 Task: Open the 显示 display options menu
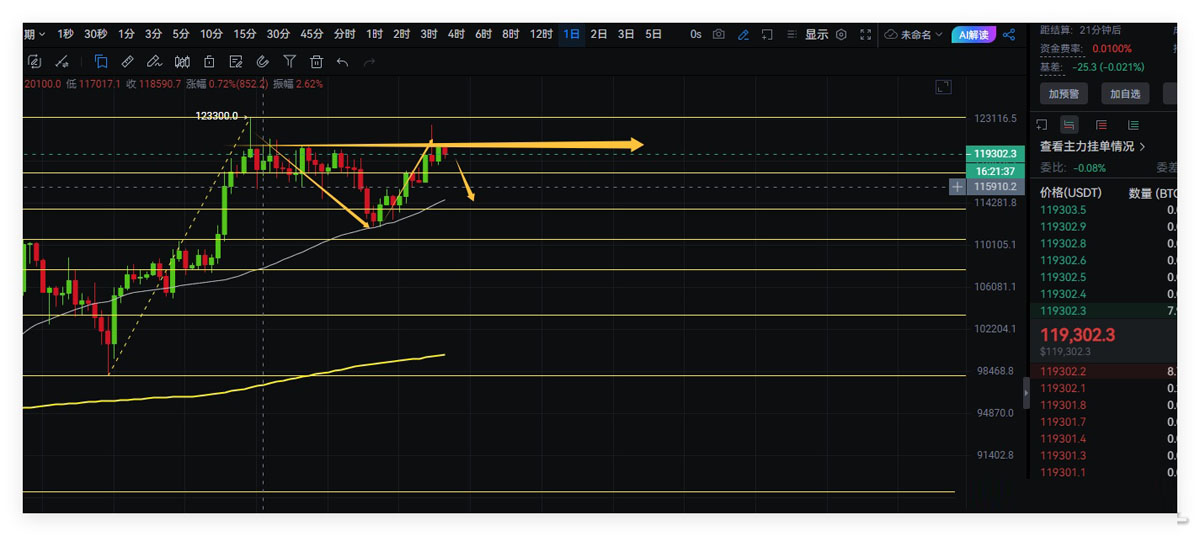(816, 34)
